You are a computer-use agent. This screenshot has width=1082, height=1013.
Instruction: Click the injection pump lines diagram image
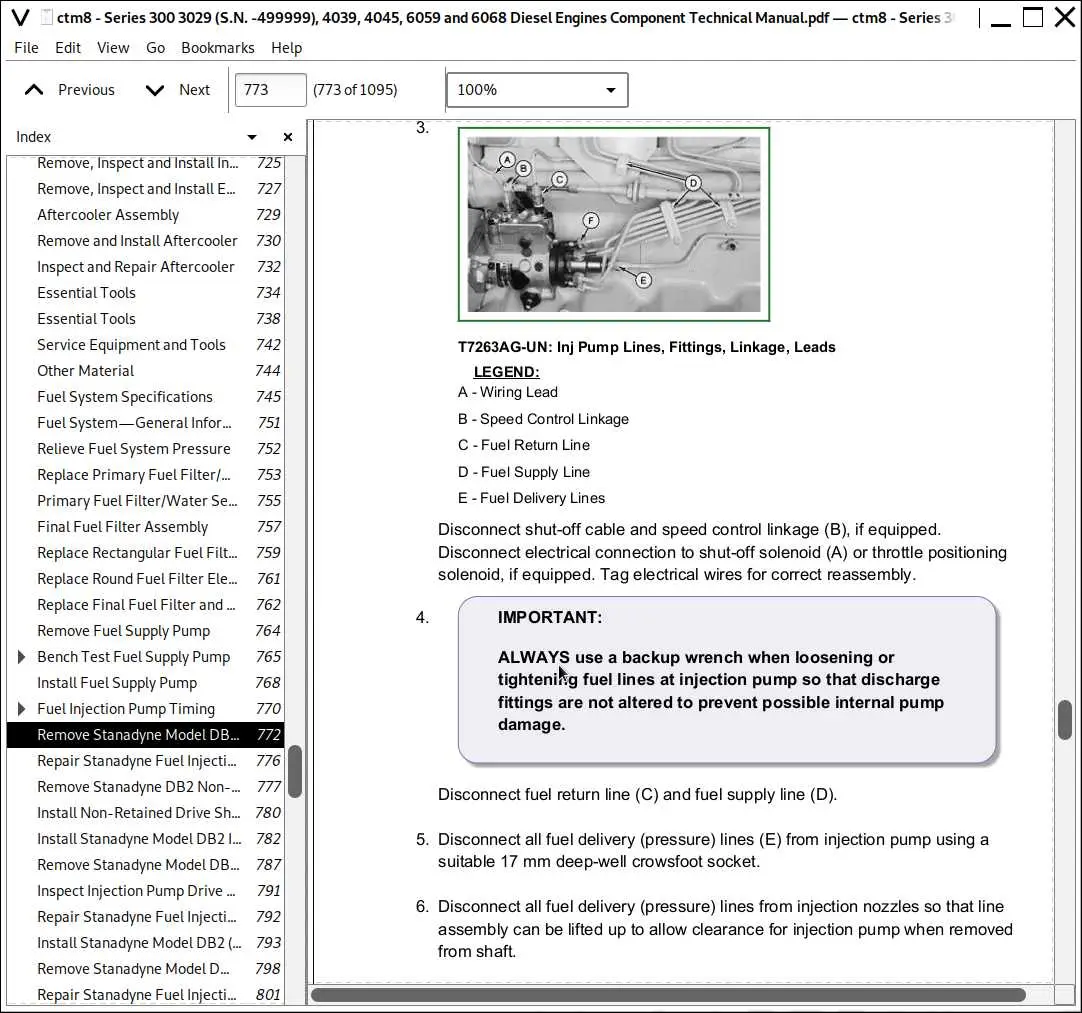tap(613, 224)
